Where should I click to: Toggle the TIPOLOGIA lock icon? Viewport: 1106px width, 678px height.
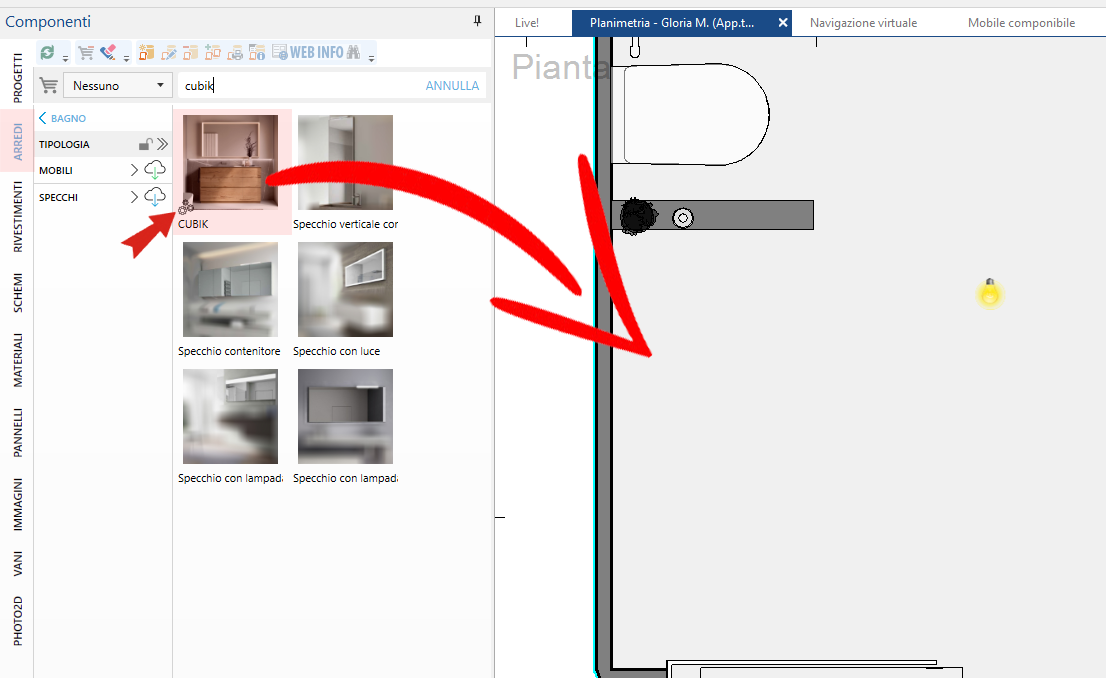tap(145, 144)
